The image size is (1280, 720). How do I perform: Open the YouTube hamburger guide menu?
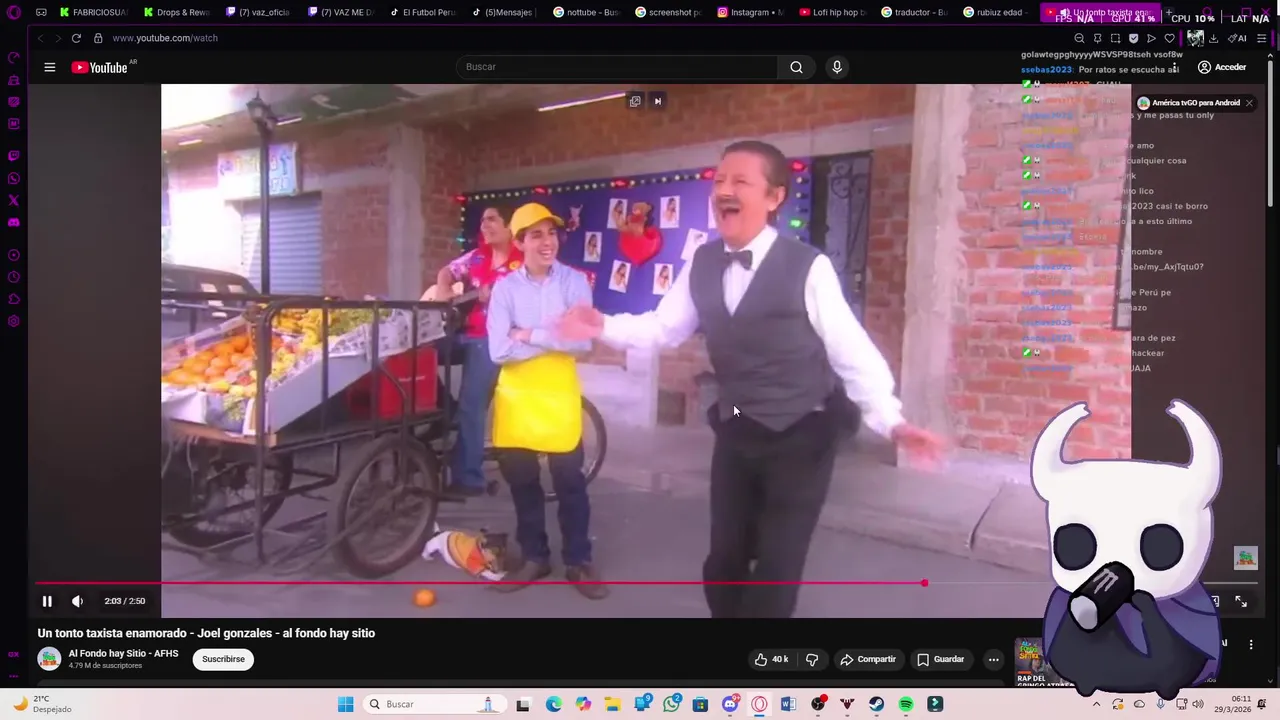point(49,67)
